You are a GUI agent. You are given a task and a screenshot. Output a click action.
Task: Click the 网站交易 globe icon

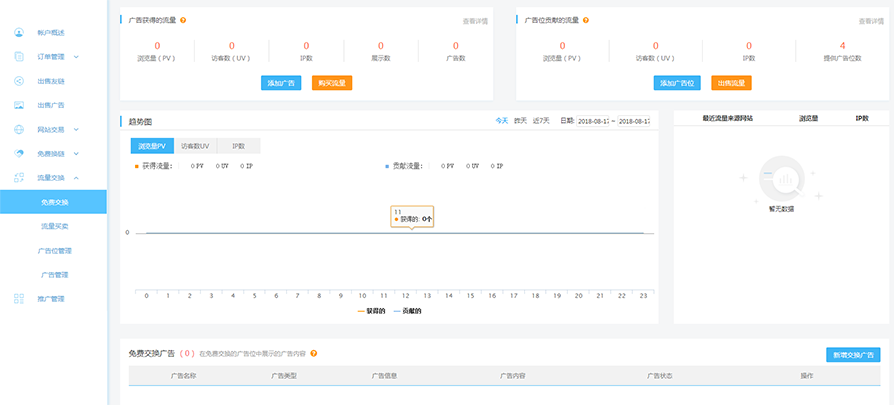point(18,129)
